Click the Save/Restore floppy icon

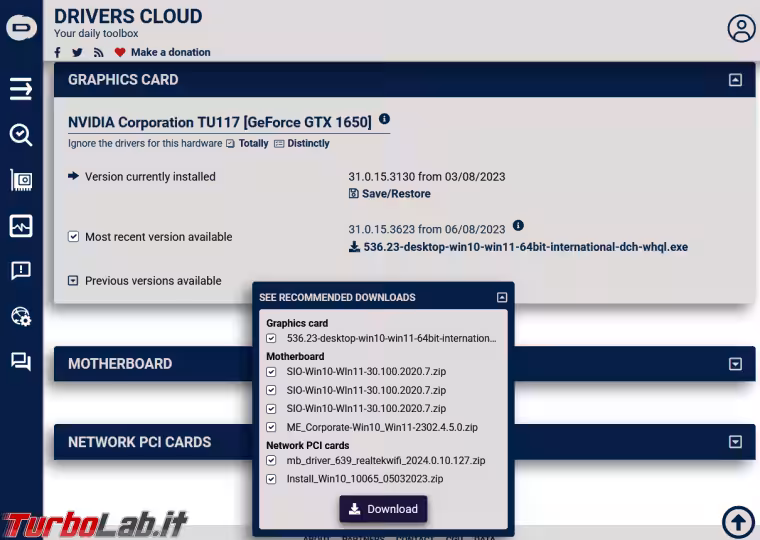click(x=353, y=193)
